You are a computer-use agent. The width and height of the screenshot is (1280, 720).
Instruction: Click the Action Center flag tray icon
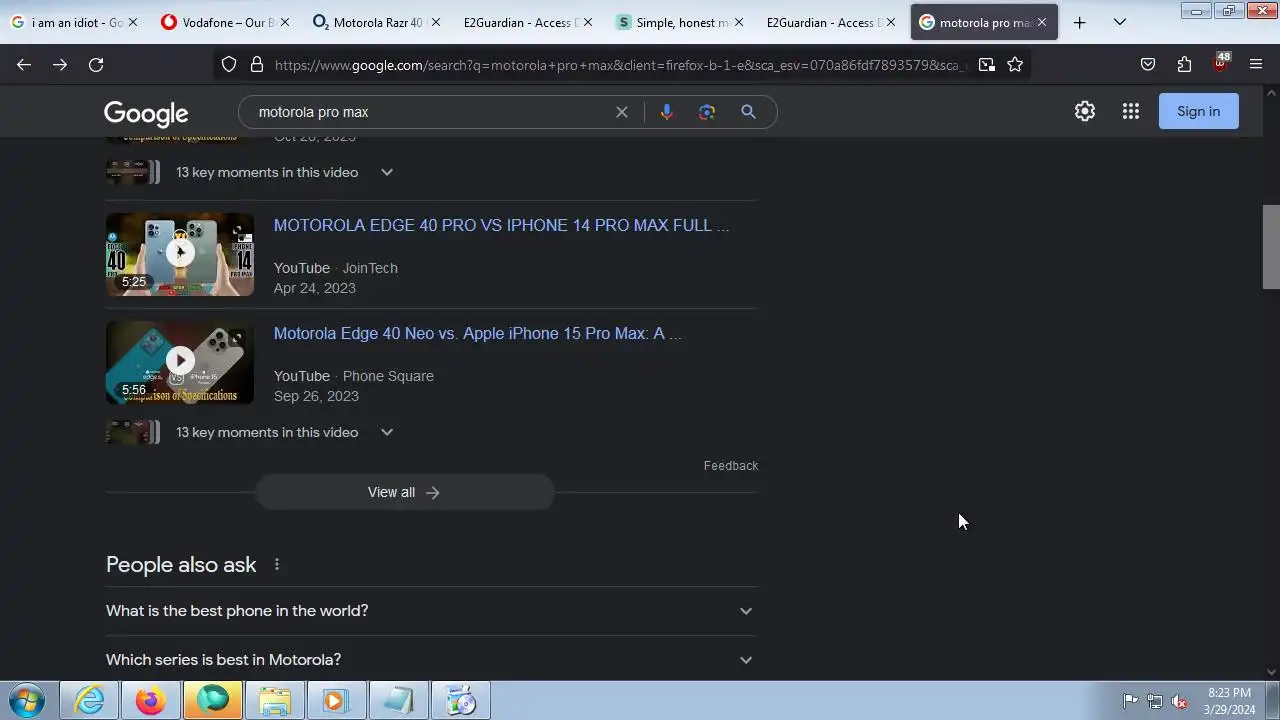point(1130,701)
